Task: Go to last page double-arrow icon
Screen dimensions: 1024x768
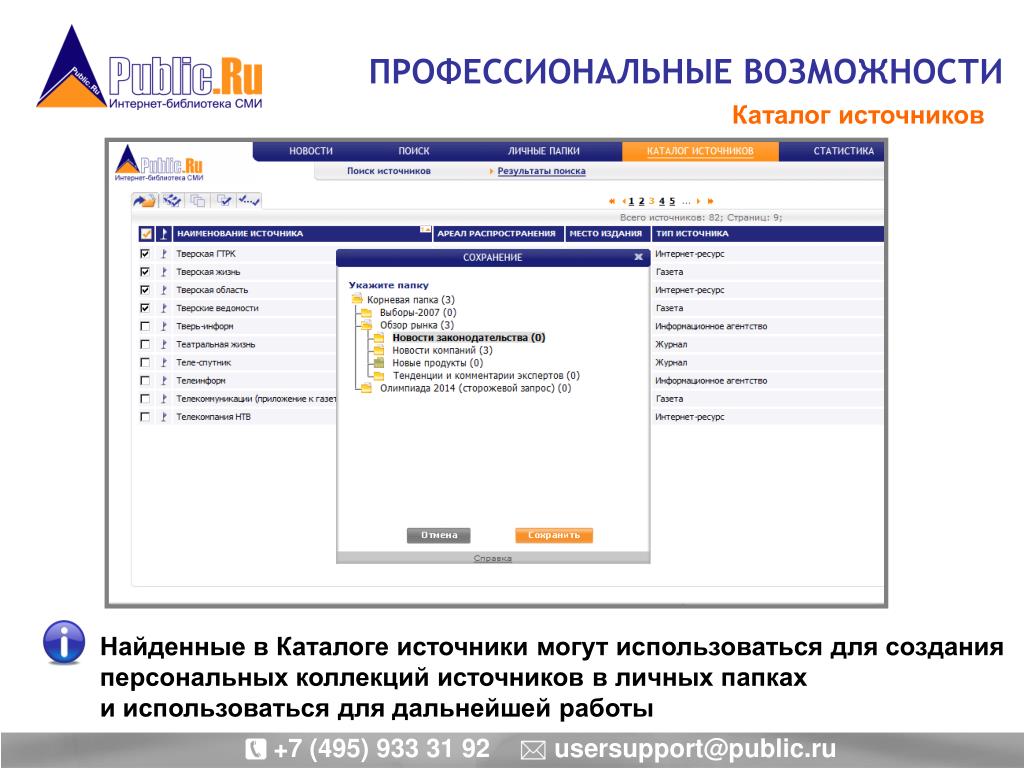Action: click(x=711, y=201)
